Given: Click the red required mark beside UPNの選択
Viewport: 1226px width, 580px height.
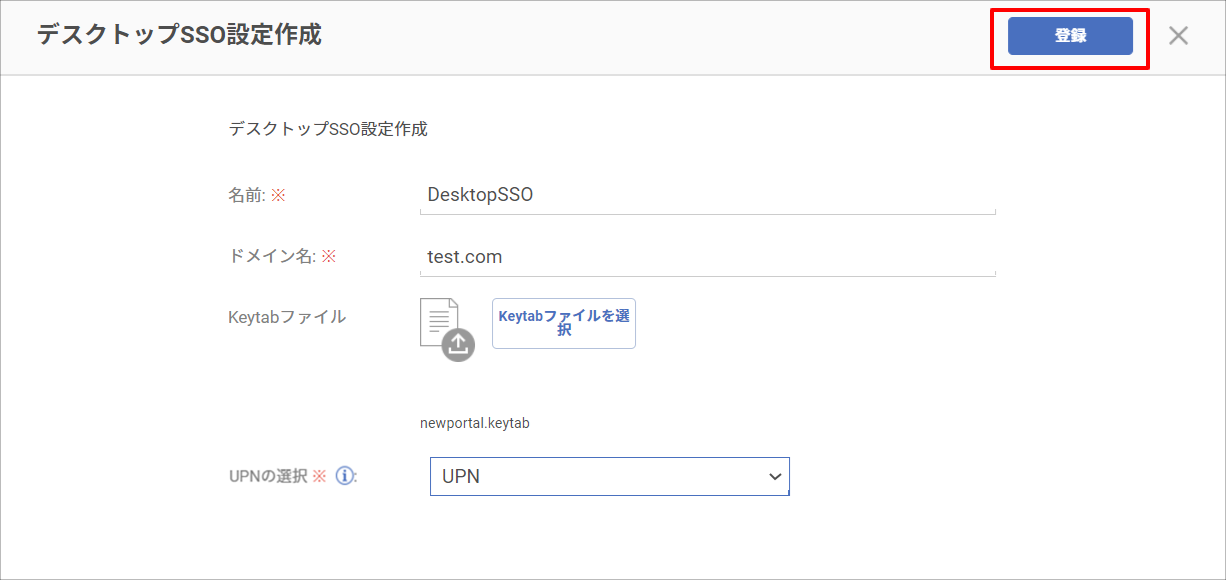Looking at the screenshot, I should click(320, 476).
